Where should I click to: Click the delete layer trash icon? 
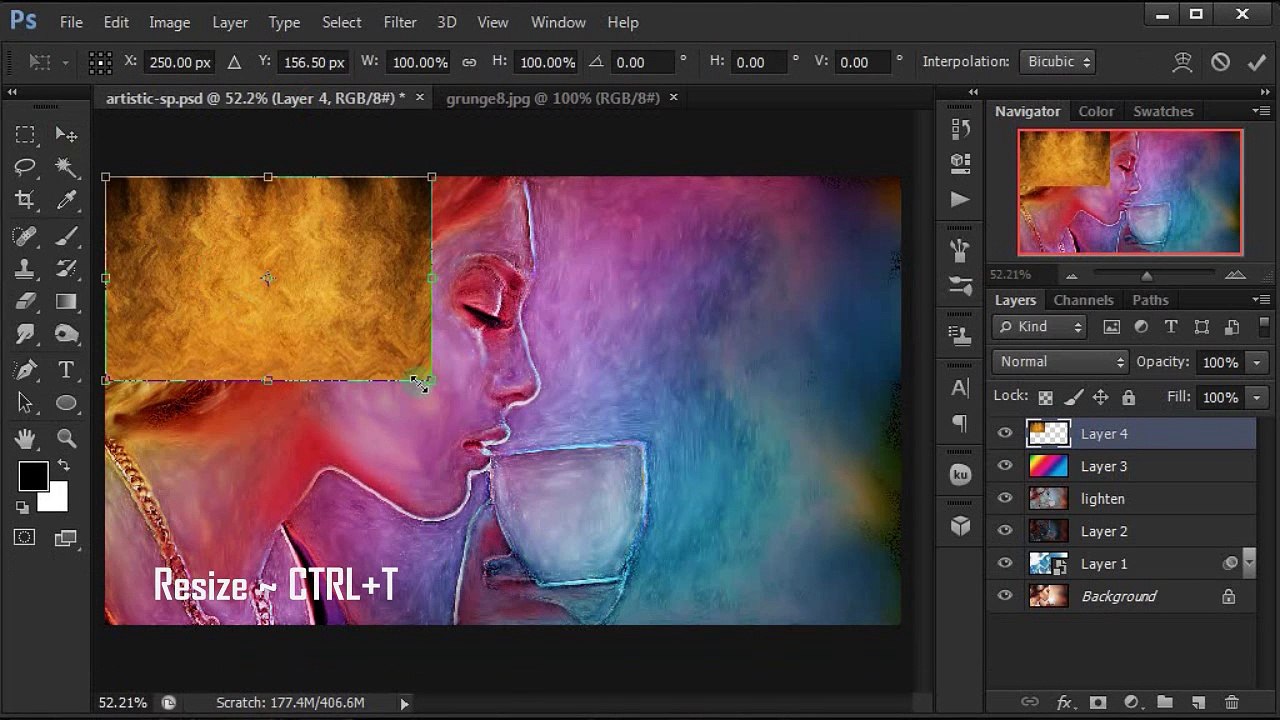pyautogui.click(x=1232, y=702)
